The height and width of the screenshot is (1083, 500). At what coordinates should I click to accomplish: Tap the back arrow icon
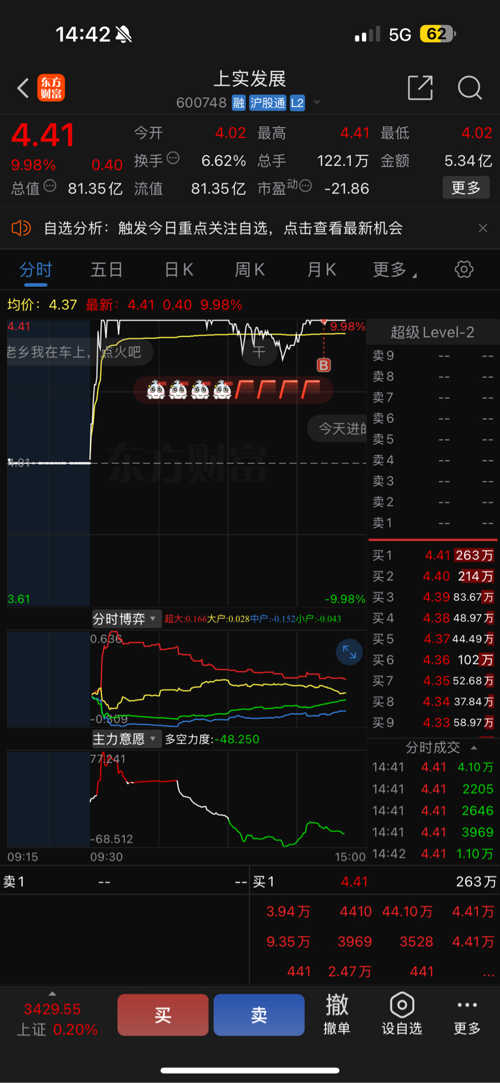coord(23,88)
